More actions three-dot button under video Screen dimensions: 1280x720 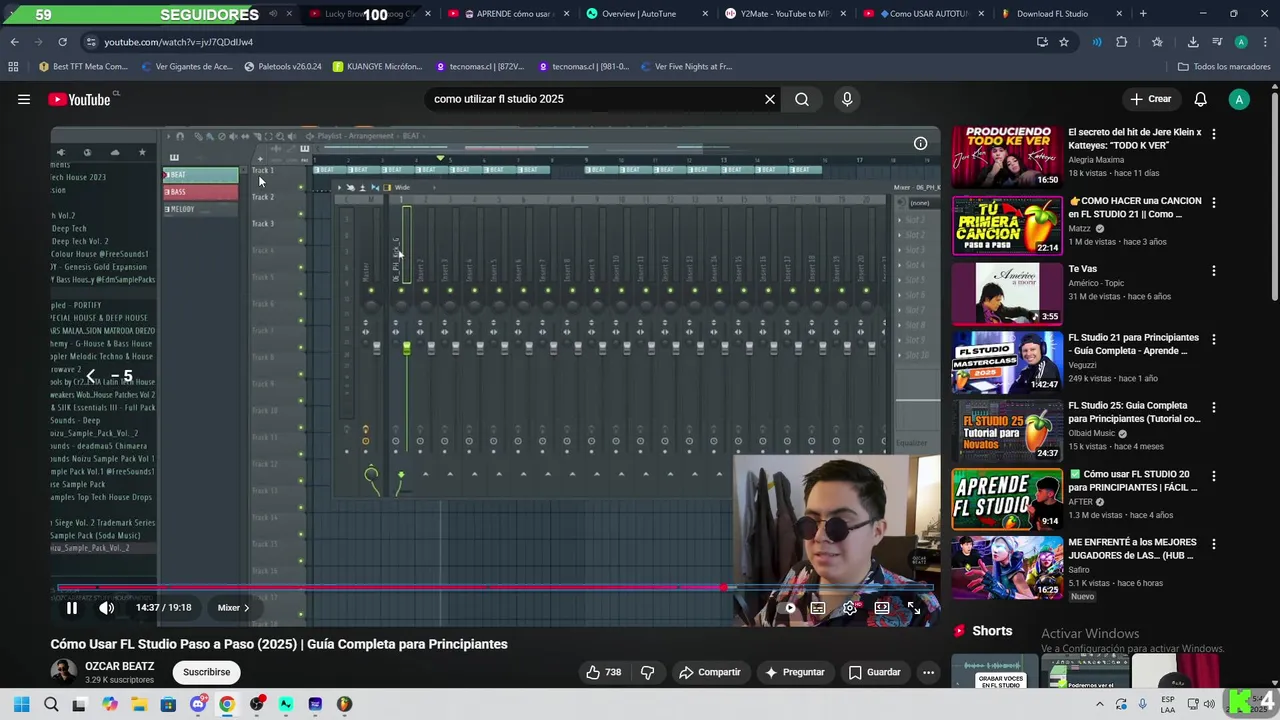(928, 672)
